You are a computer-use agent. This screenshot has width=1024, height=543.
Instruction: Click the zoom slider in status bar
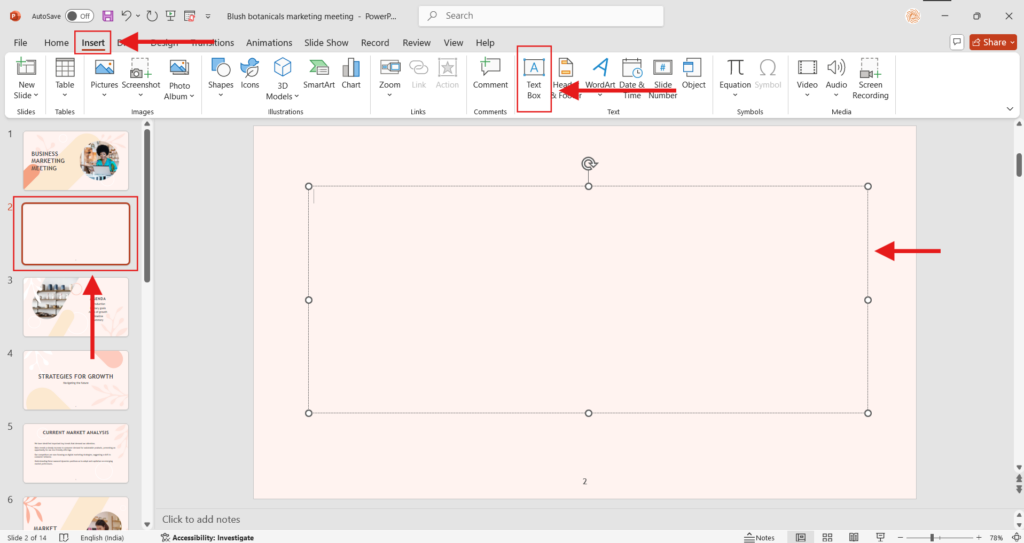931,537
